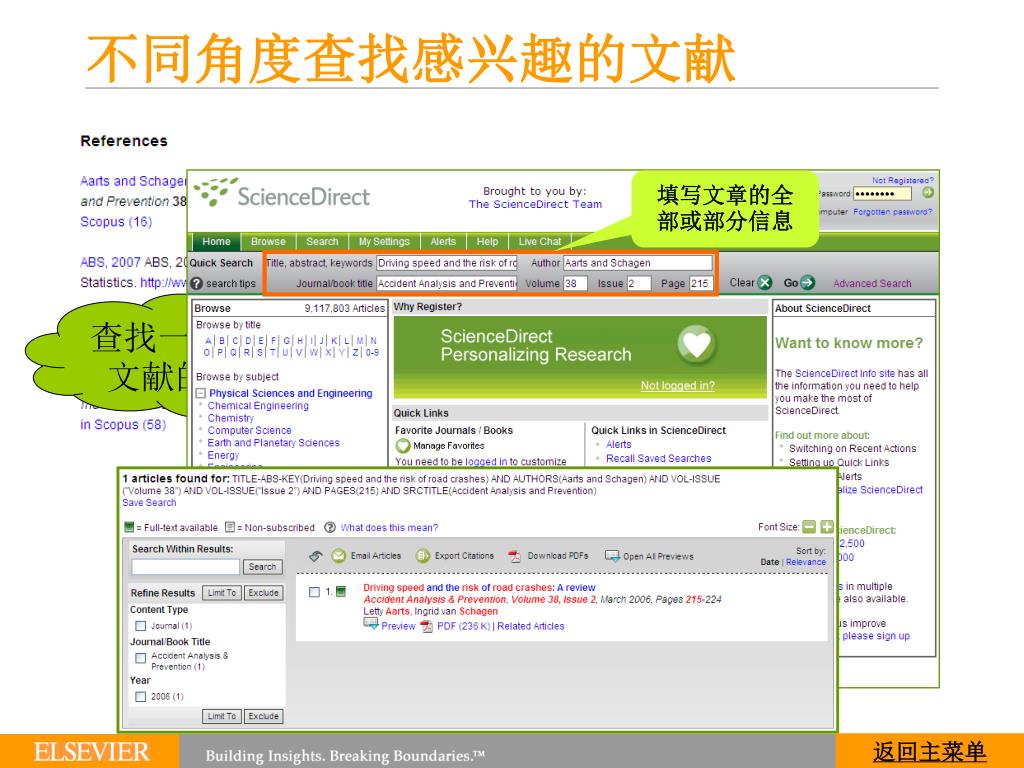The height and width of the screenshot is (768, 1024).
Task: Click the Author input field
Action: (x=637, y=263)
